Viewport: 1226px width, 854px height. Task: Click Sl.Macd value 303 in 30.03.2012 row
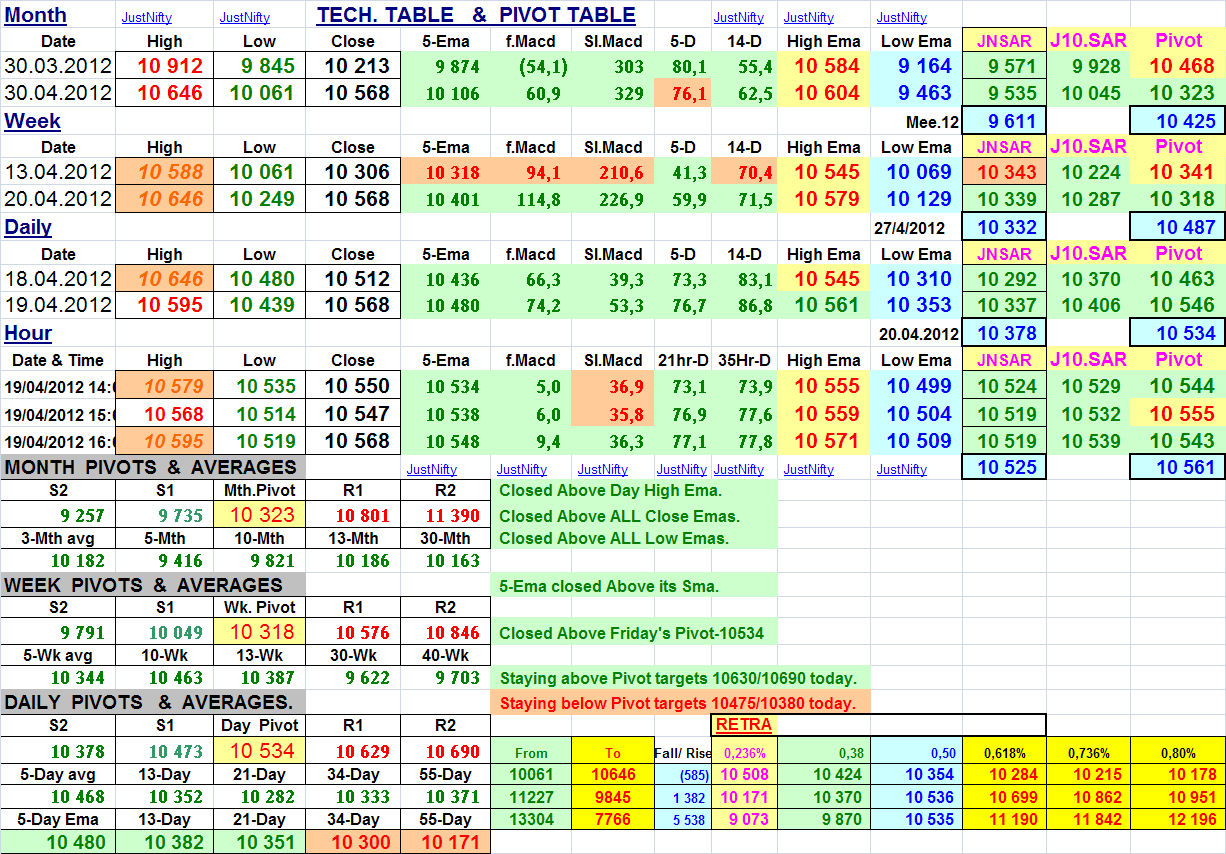[613, 67]
